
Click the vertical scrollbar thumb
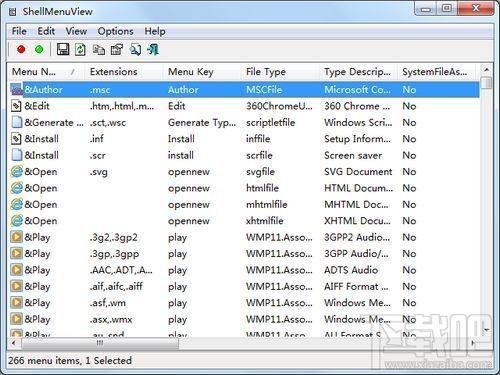pos(487,83)
